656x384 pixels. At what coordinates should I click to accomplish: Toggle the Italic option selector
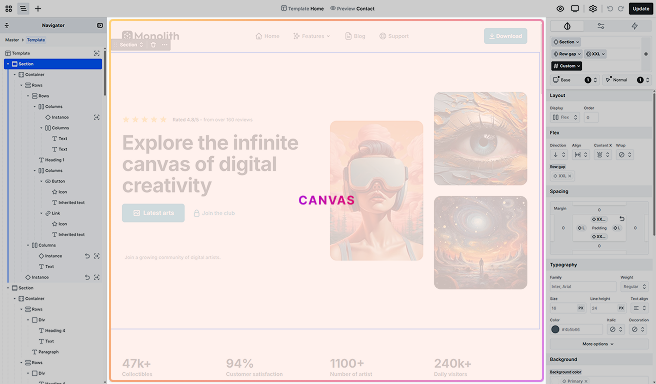point(615,330)
